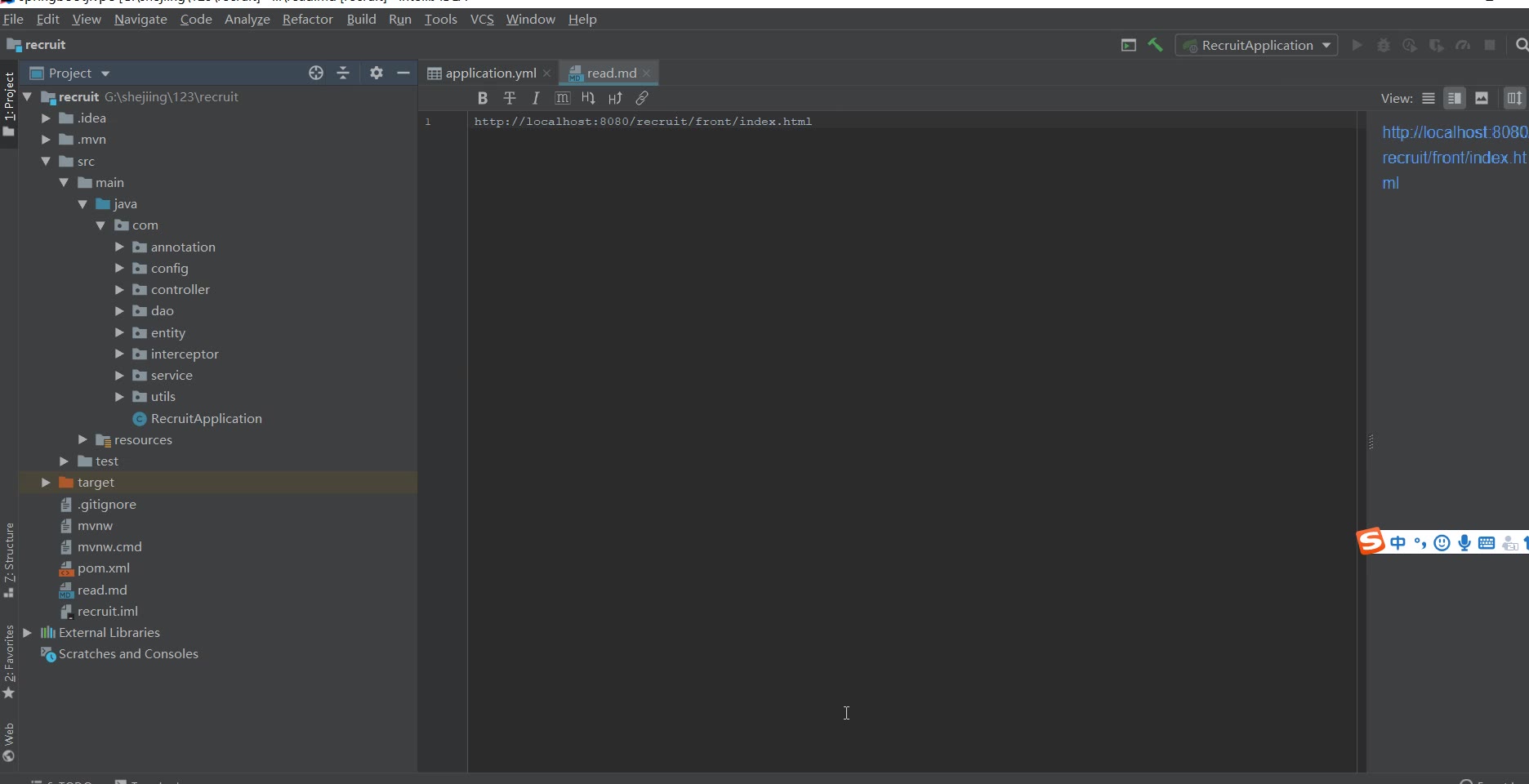Open the Project view selector dropdown
1529x784 pixels.
(69, 73)
